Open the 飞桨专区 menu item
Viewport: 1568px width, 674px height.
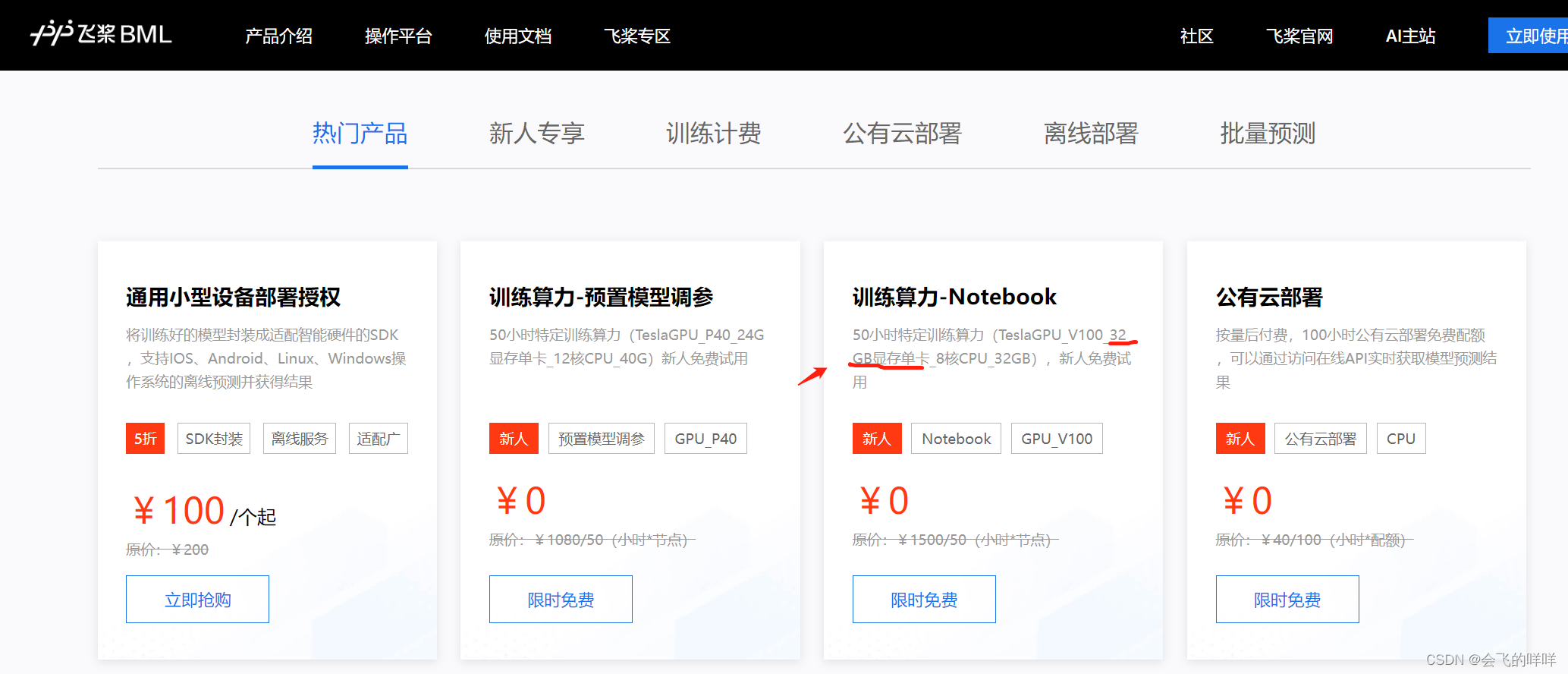tap(637, 36)
